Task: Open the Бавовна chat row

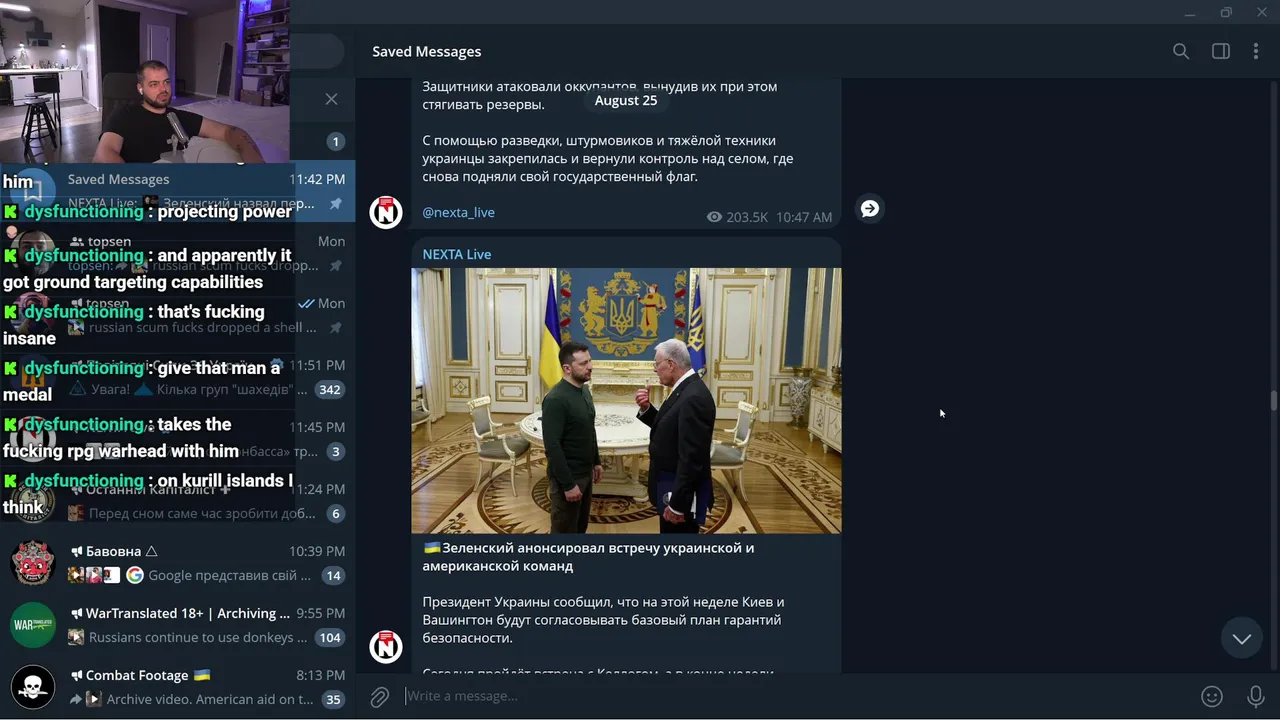Action: 177,563
